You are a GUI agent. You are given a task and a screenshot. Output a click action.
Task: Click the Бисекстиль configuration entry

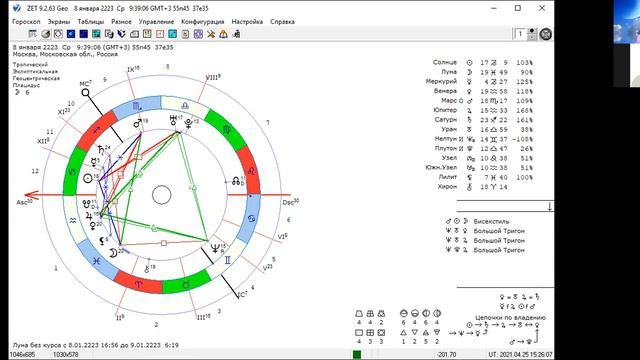478,221
